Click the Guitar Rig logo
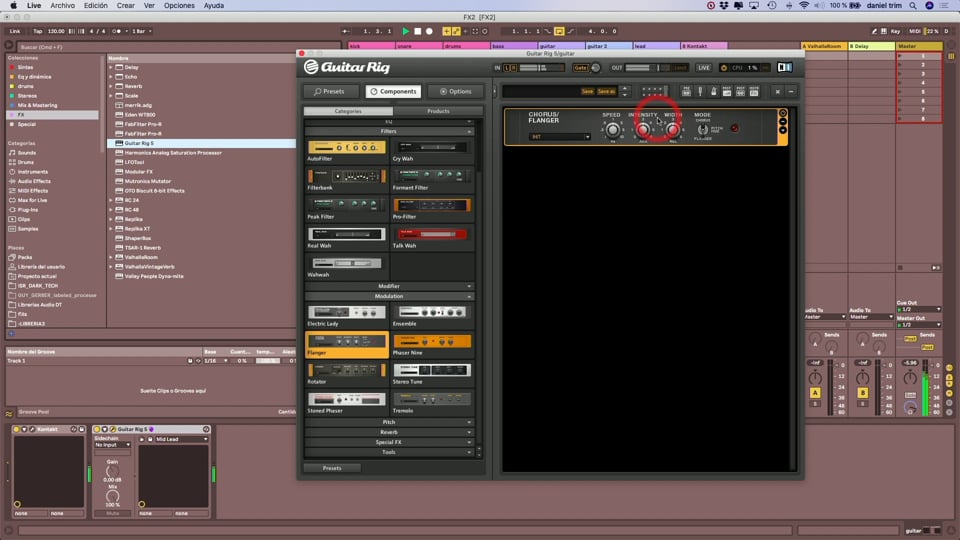 347,67
